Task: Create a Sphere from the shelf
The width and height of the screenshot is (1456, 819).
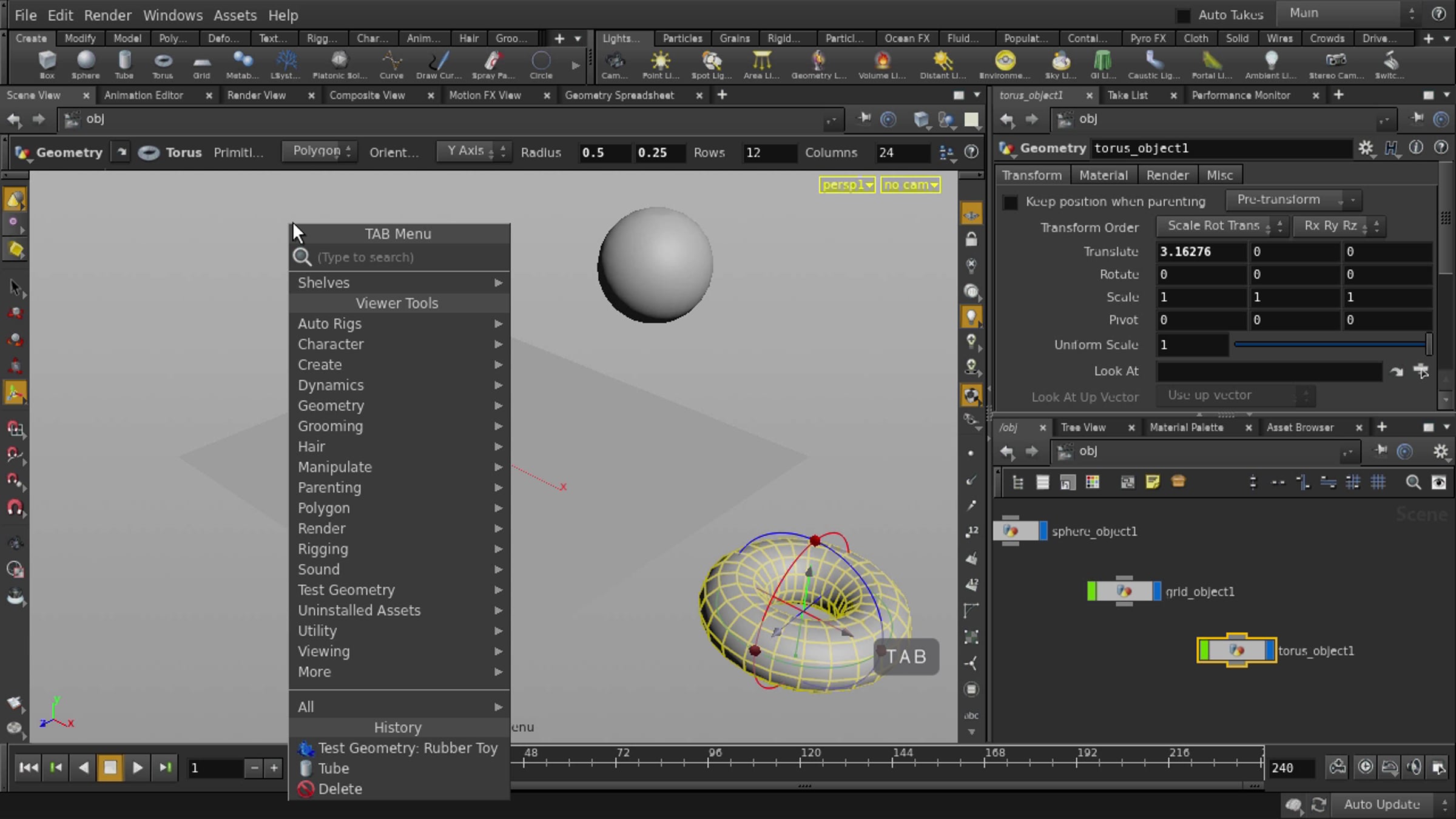Action: click(86, 65)
